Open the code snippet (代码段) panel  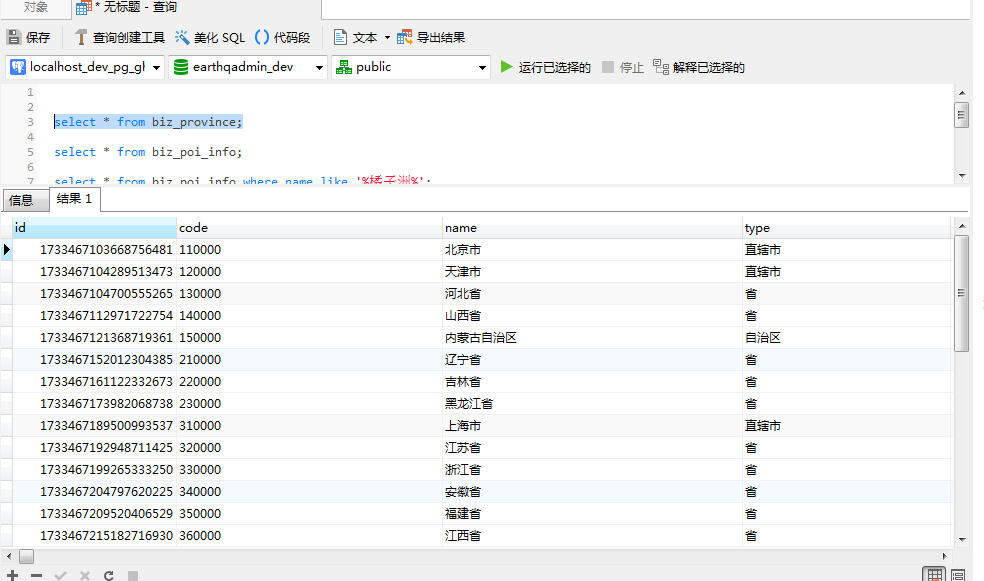[282, 38]
